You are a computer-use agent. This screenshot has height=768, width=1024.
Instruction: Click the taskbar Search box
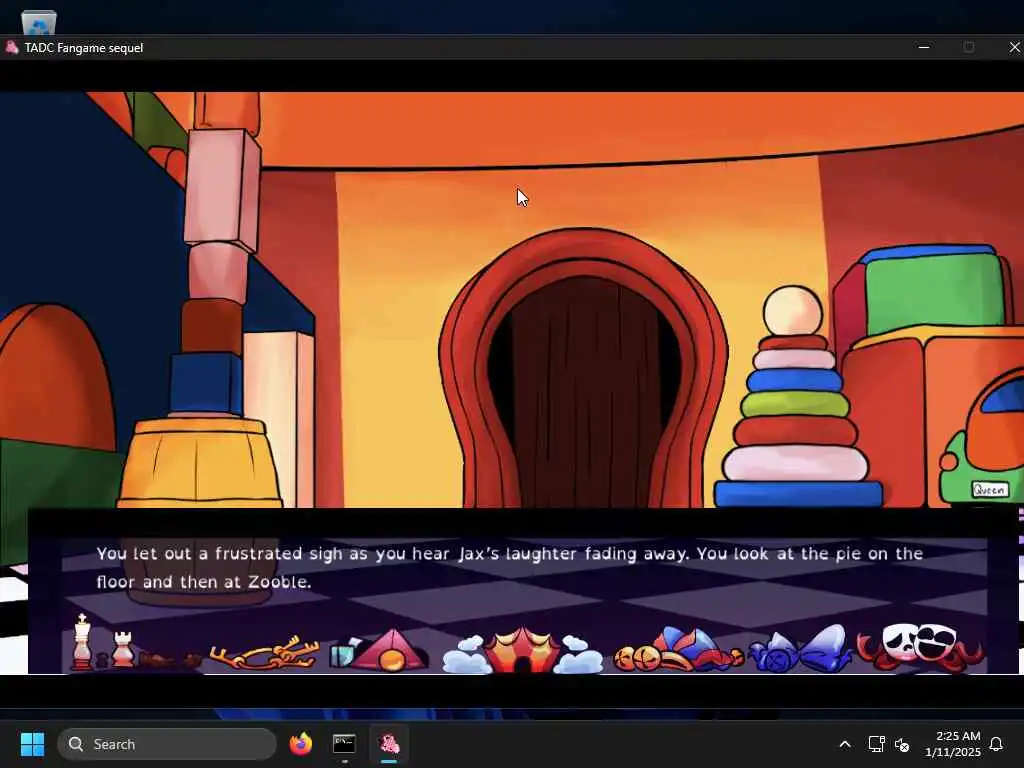point(167,744)
